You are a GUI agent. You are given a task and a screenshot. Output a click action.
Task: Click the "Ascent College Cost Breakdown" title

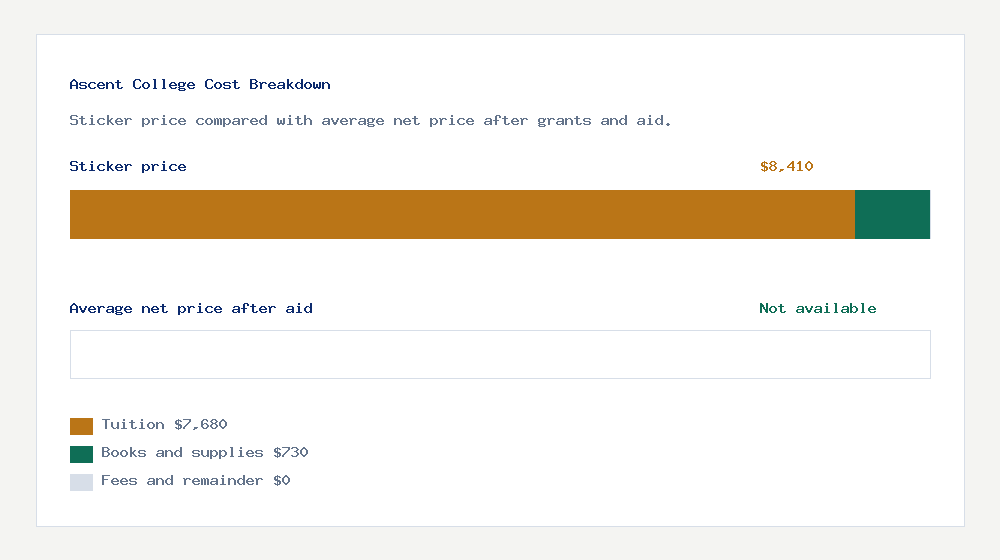pyautogui.click(x=200, y=84)
